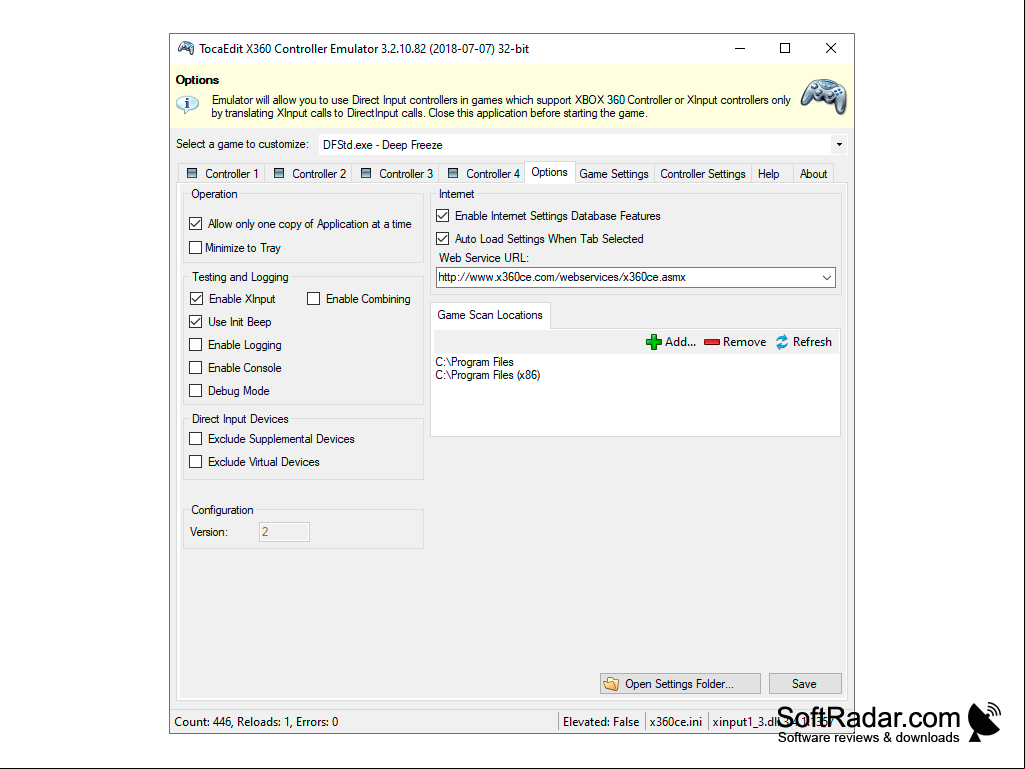Click the gamepad app icon in title bar

pos(186,48)
